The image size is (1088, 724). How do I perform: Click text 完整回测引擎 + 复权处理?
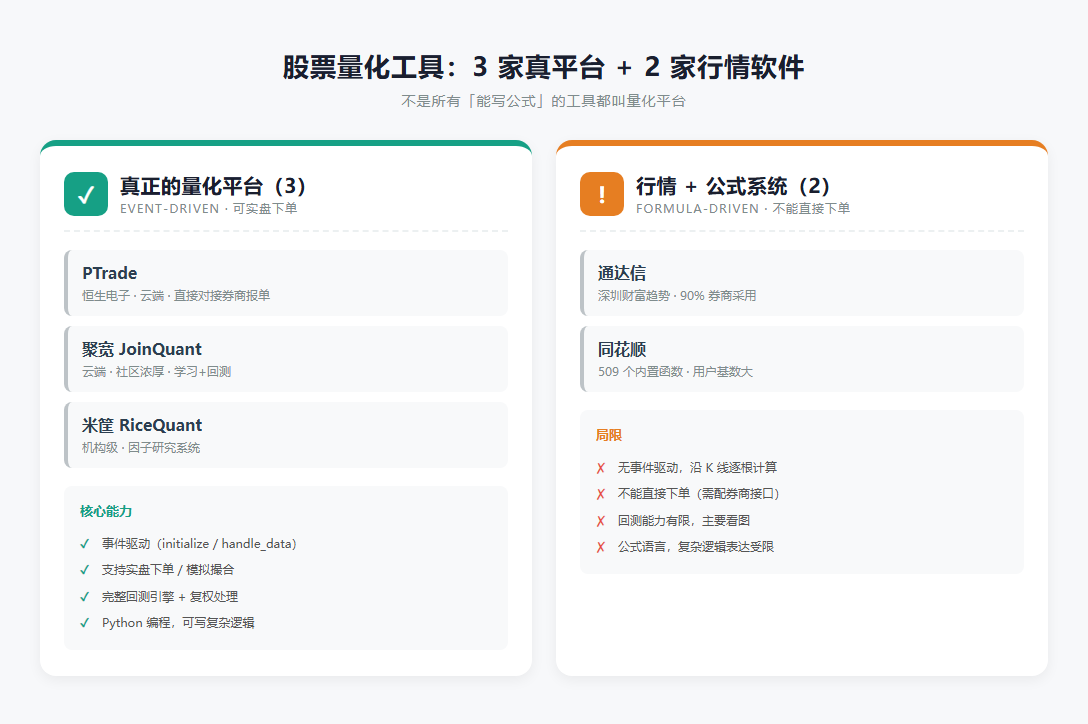point(170,597)
